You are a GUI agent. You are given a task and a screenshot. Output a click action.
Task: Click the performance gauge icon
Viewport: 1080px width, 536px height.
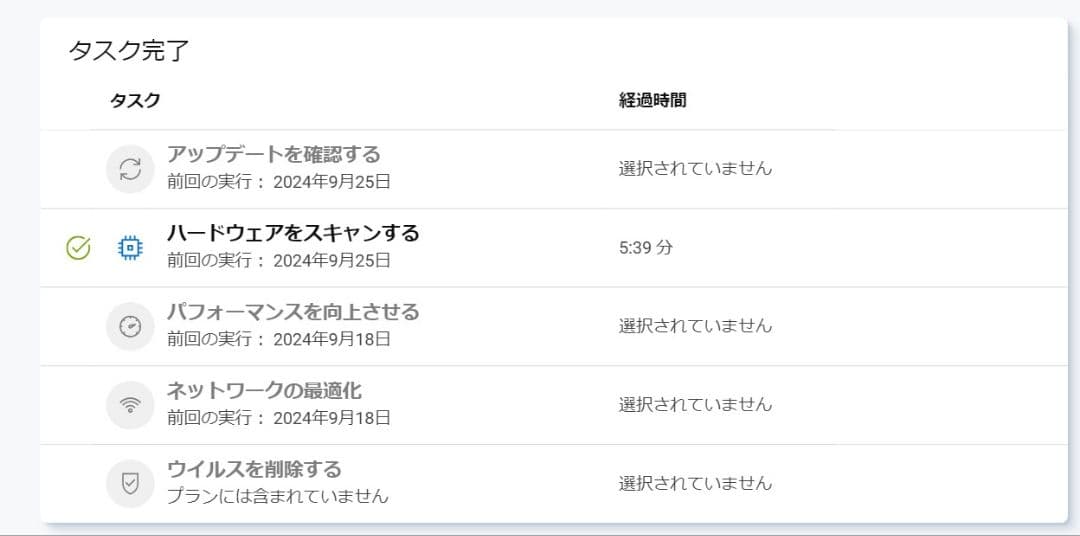click(130, 326)
